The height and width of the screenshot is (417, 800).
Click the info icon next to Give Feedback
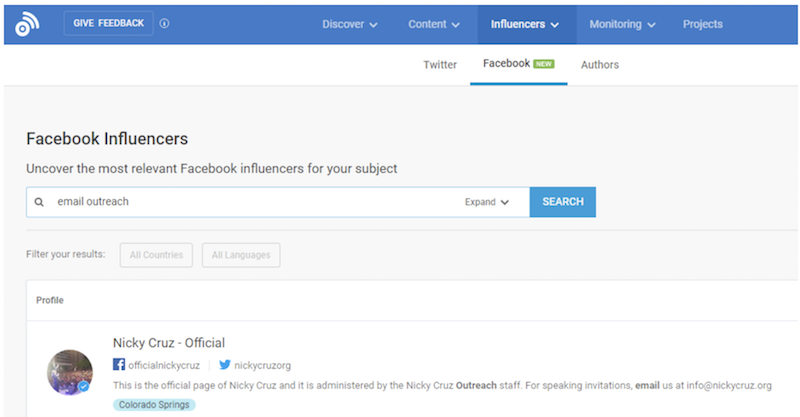click(x=164, y=23)
